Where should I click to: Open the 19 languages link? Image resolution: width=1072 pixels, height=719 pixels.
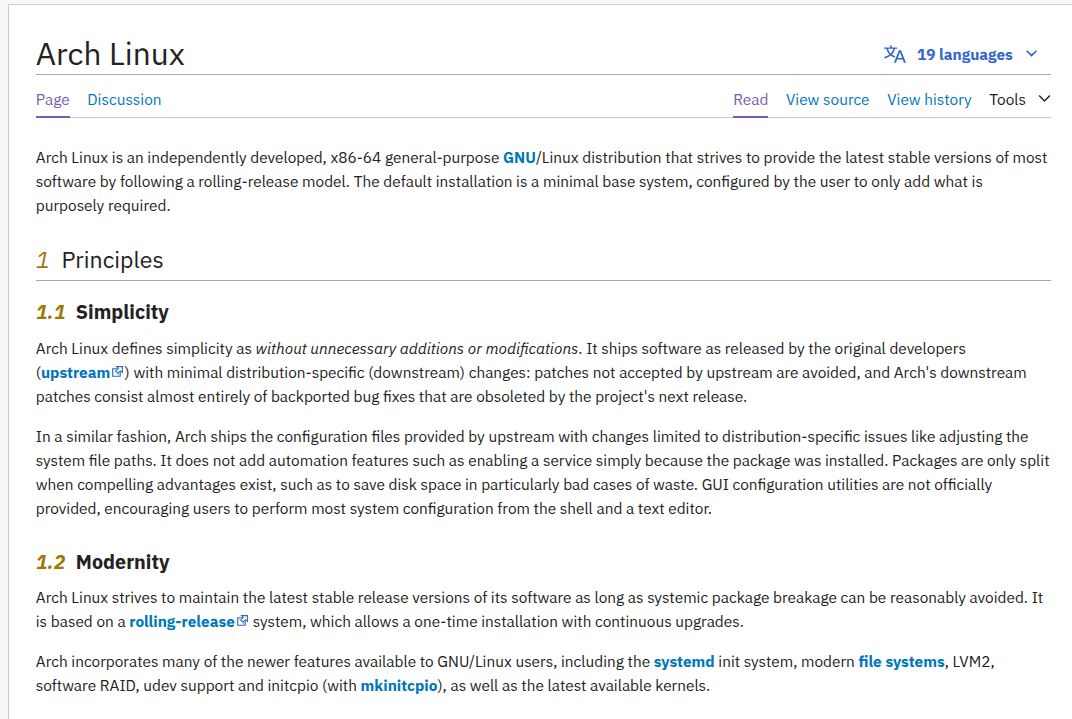click(x=964, y=55)
